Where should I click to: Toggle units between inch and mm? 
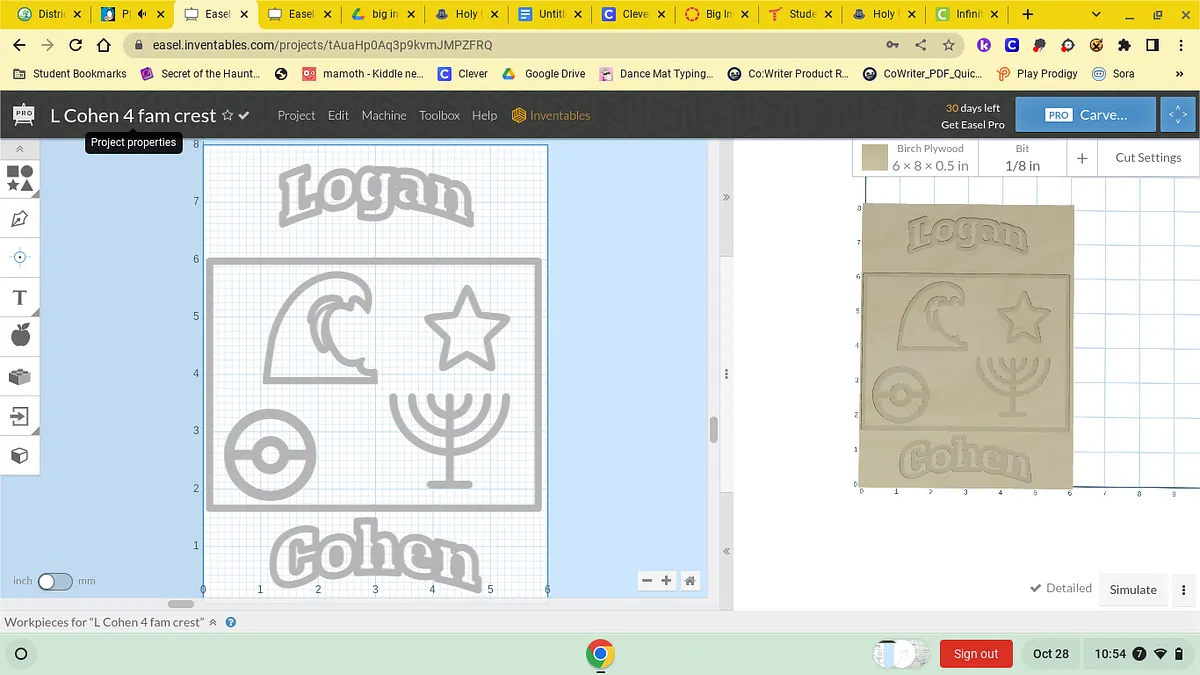coord(54,581)
